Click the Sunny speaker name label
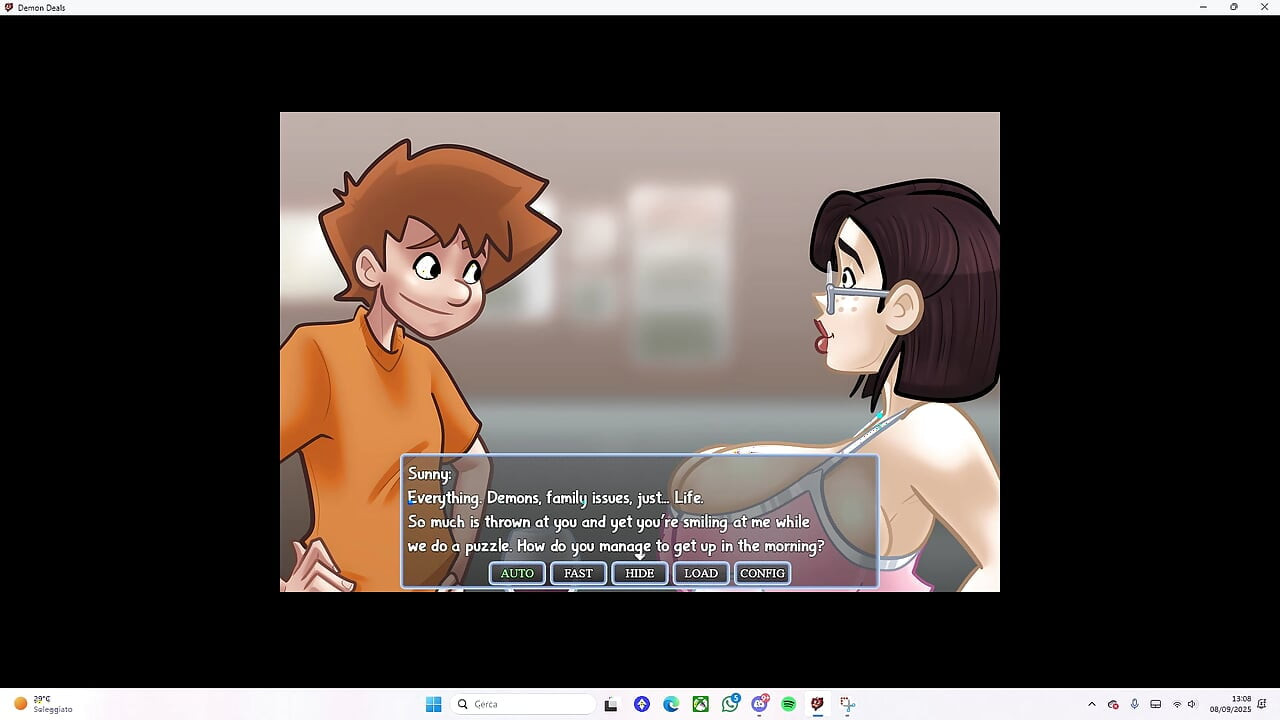 [x=429, y=474]
